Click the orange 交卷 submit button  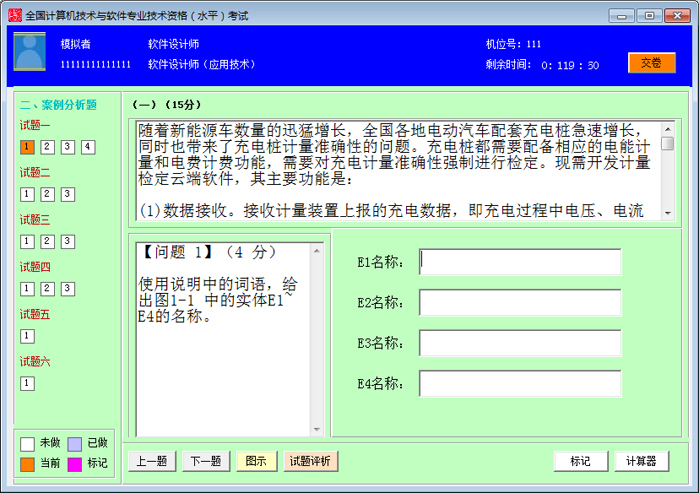point(651,62)
